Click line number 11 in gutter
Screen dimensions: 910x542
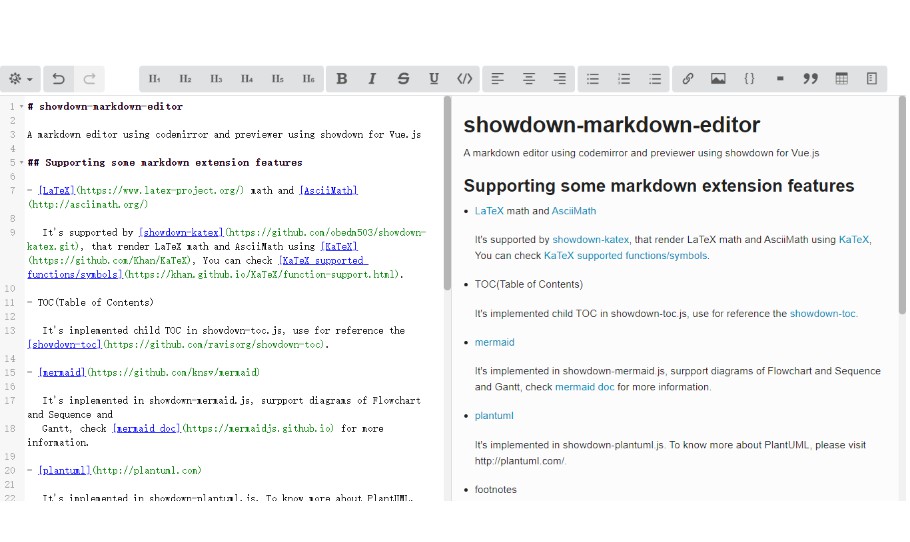coord(10,302)
